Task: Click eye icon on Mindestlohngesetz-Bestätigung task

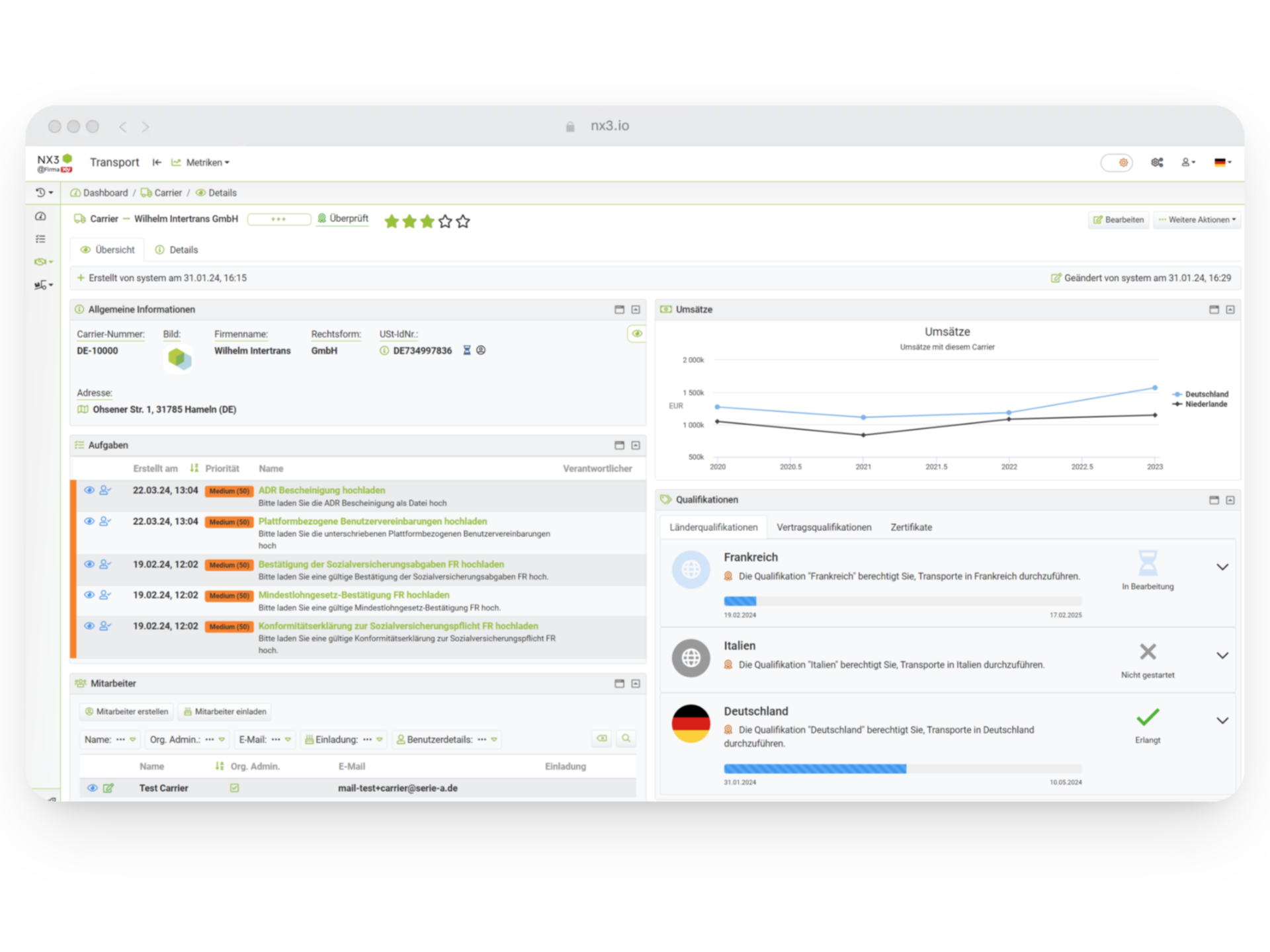Action: pos(89,595)
